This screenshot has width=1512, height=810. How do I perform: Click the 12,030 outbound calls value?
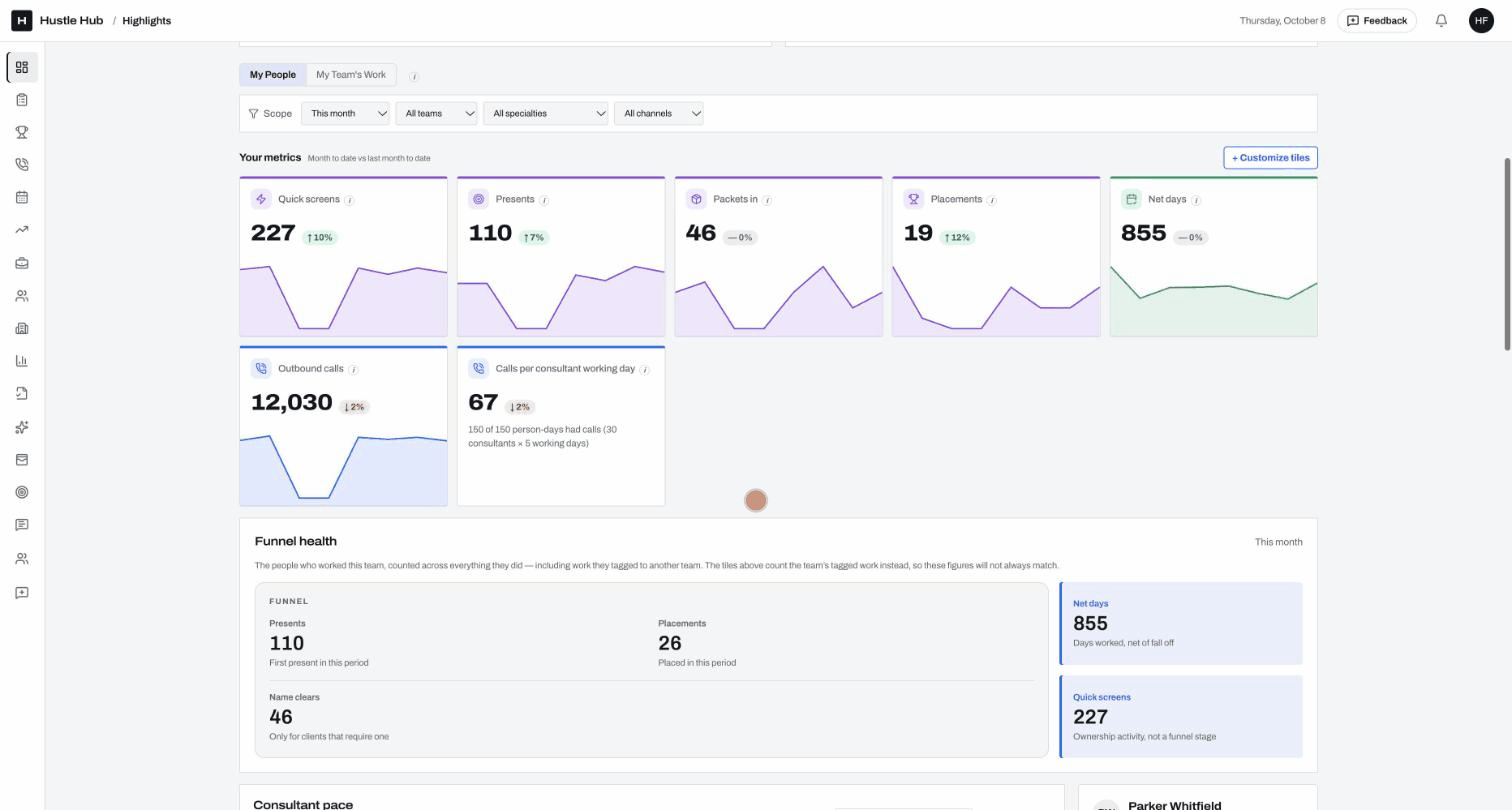click(x=291, y=402)
